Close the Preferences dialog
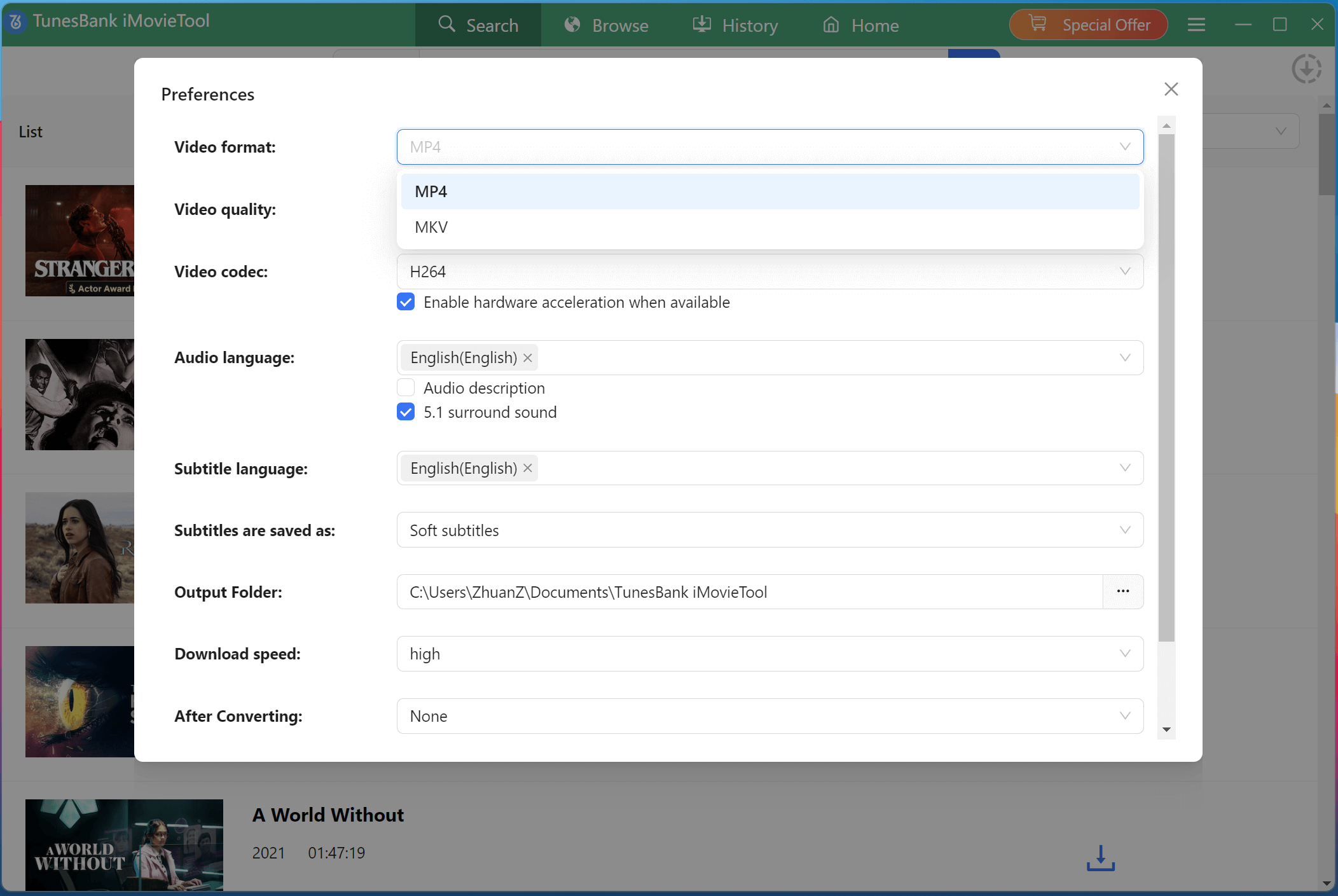Viewport: 1338px width, 896px height. click(1171, 89)
